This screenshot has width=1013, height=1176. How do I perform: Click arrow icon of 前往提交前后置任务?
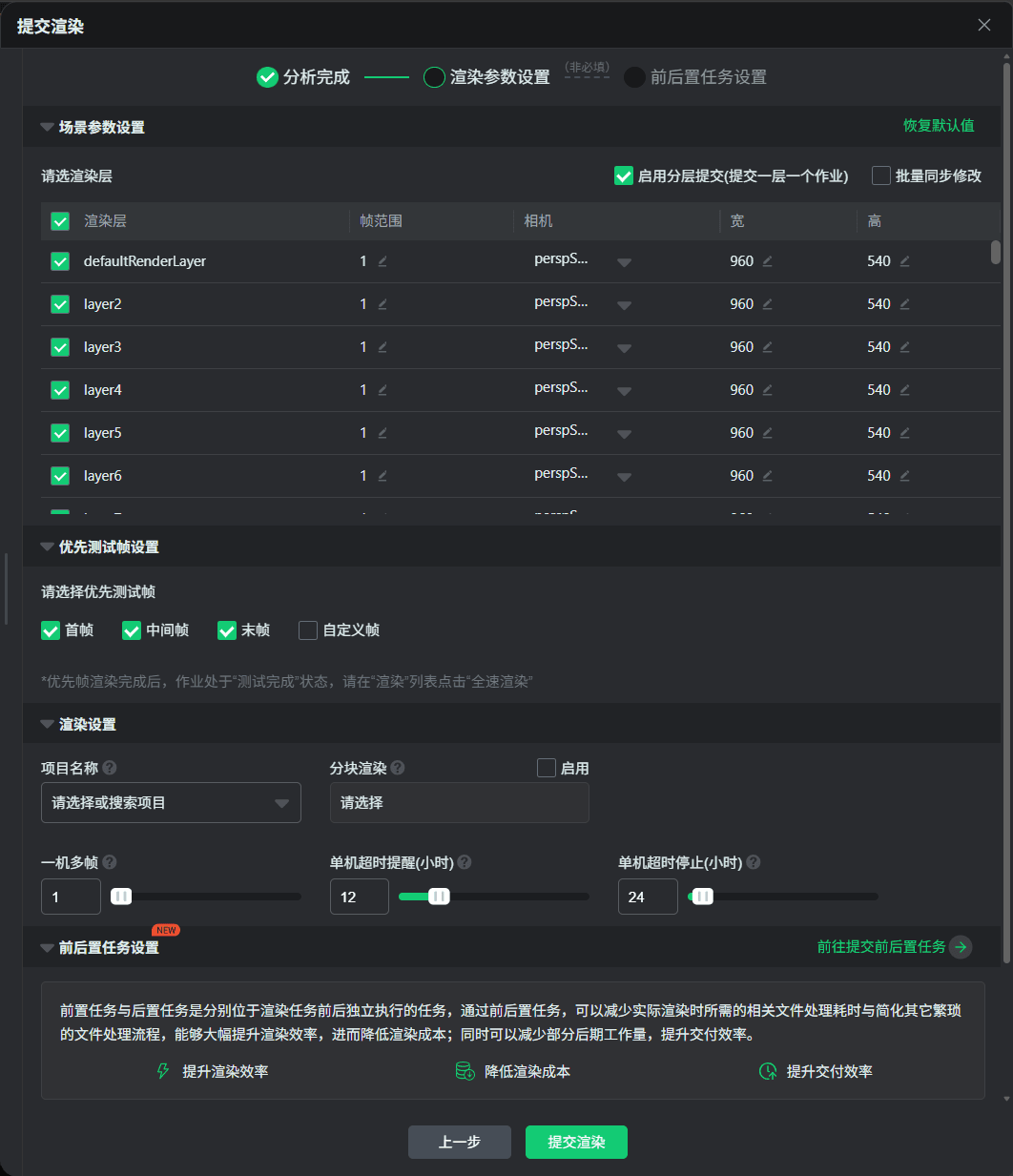point(961,947)
